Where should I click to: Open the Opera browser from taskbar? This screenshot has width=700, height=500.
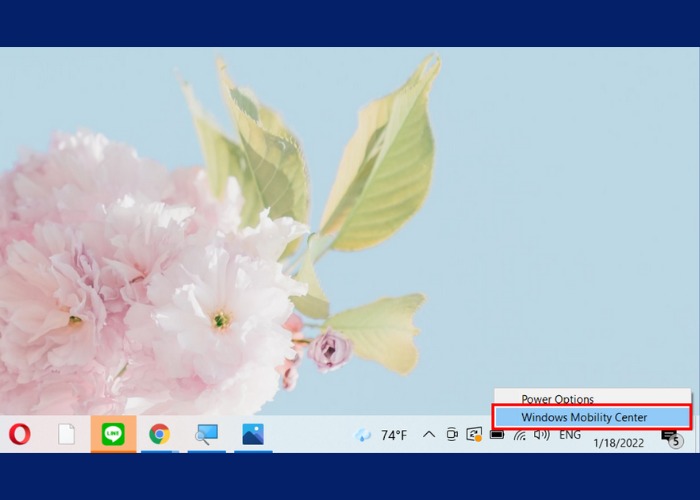(x=19, y=434)
